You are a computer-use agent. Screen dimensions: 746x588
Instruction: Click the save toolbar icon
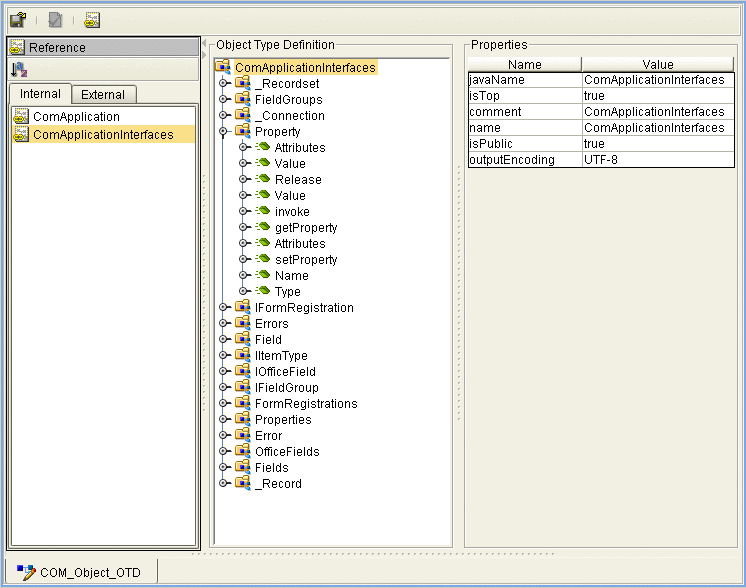[x=19, y=20]
